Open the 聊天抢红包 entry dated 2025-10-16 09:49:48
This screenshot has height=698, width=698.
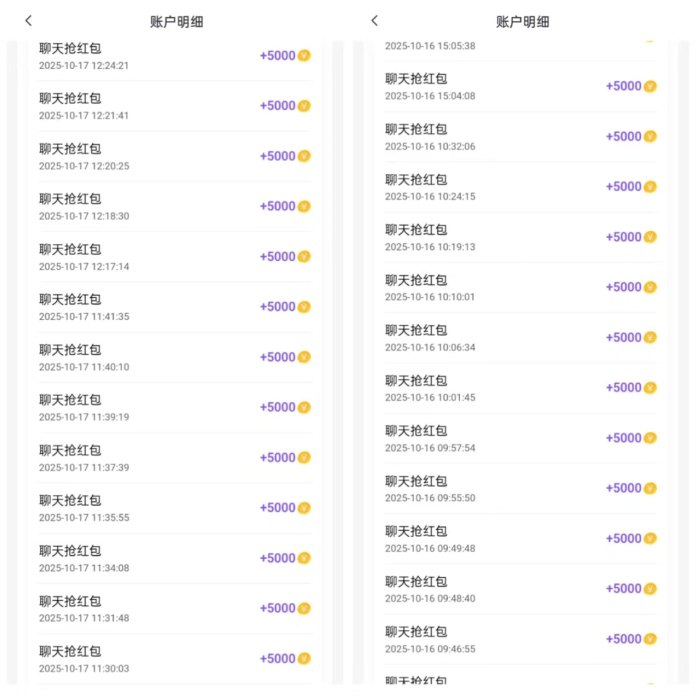pyautogui.click(x=521, y=539)
